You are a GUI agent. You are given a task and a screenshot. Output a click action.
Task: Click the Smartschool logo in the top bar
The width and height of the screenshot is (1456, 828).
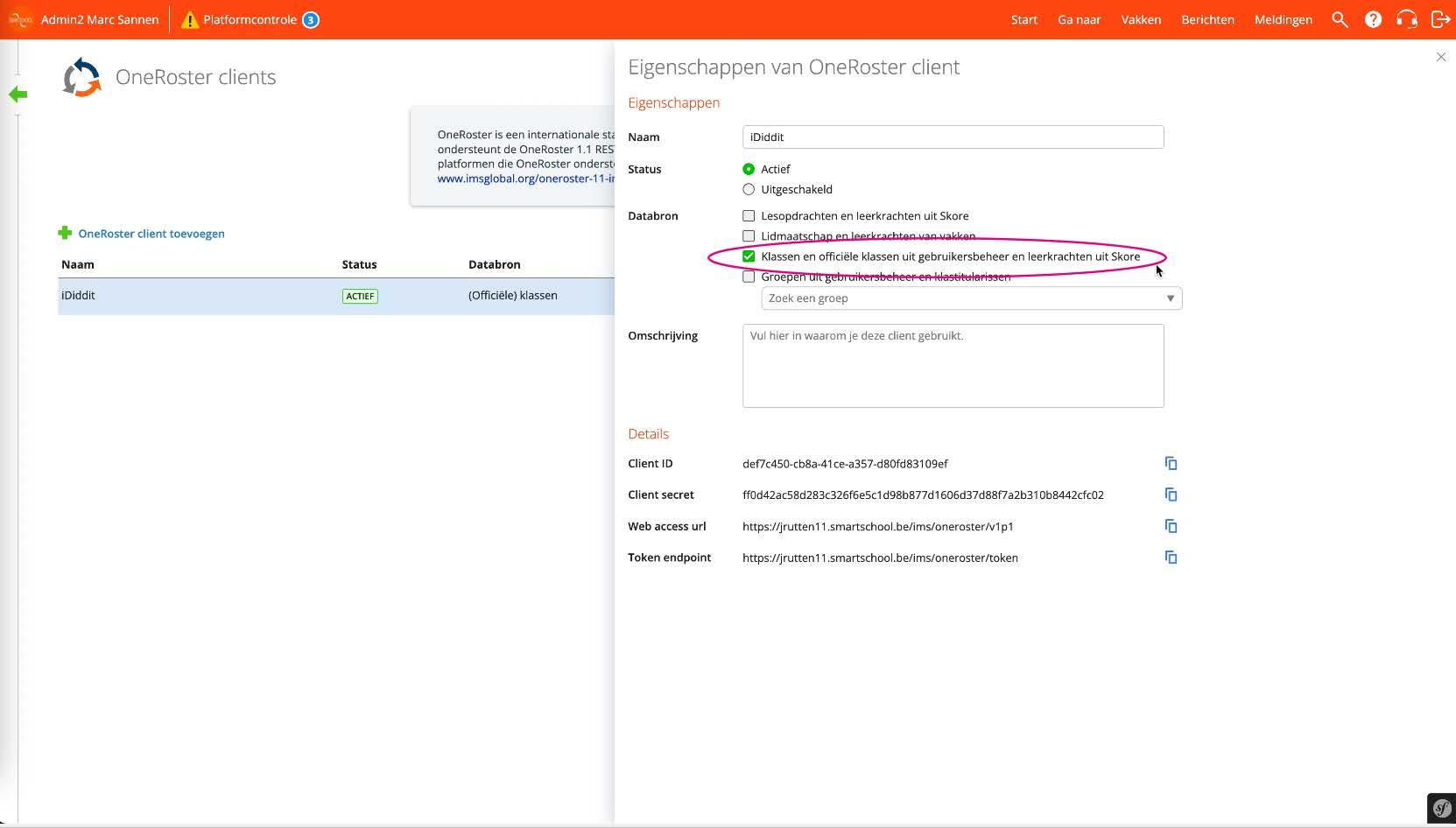tap(20, 19)
